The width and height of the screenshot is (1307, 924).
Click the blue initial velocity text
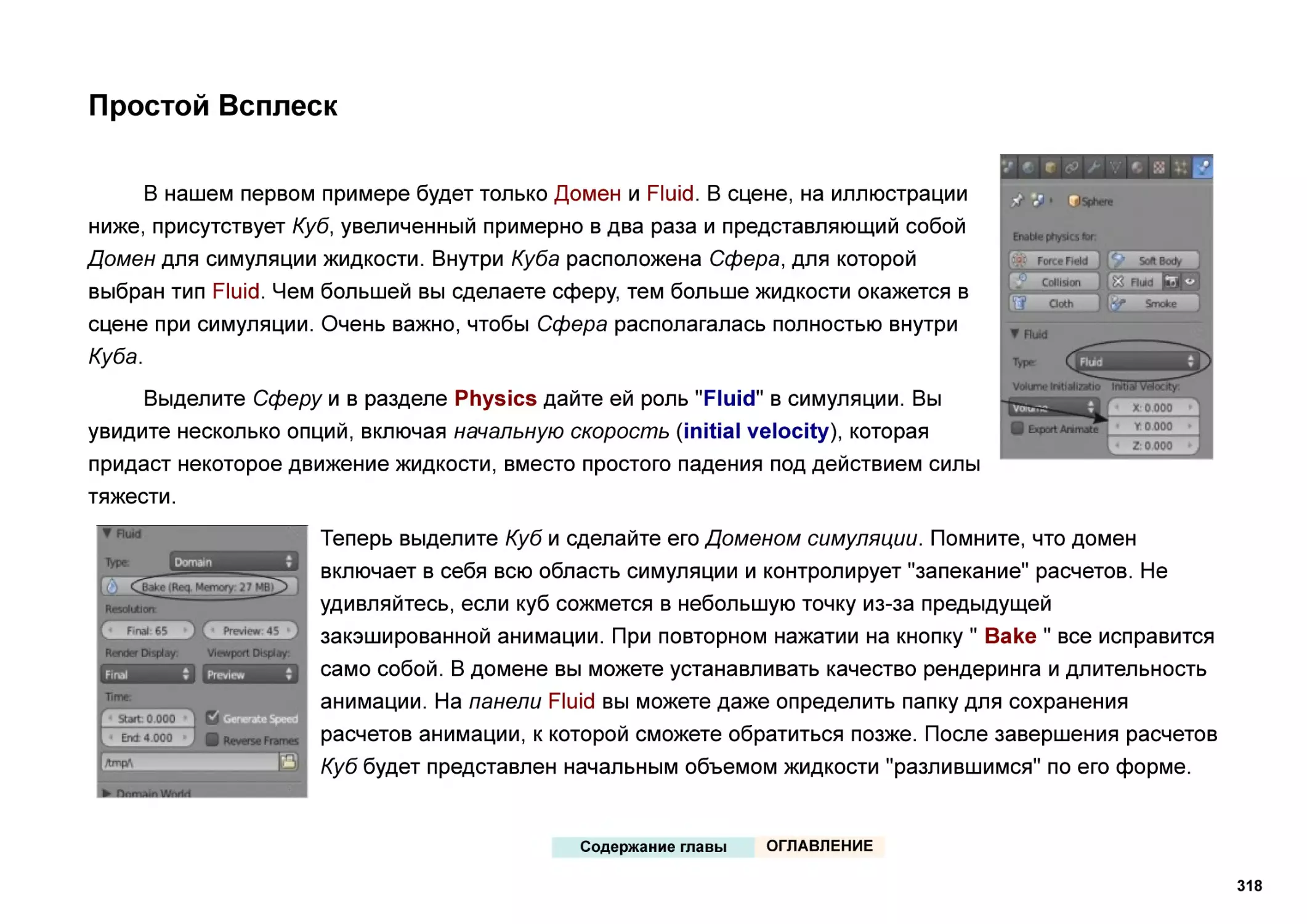point(756,431)
